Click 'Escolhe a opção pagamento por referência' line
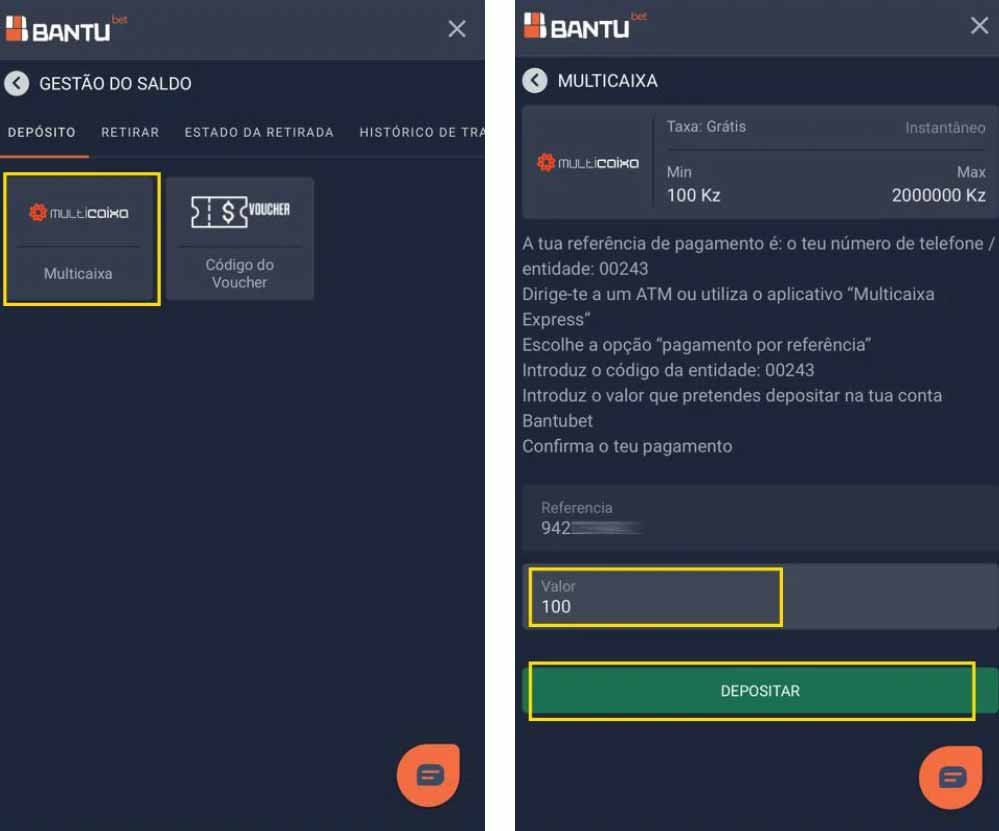Screen dimensions: 999x831 click(696, 345)
